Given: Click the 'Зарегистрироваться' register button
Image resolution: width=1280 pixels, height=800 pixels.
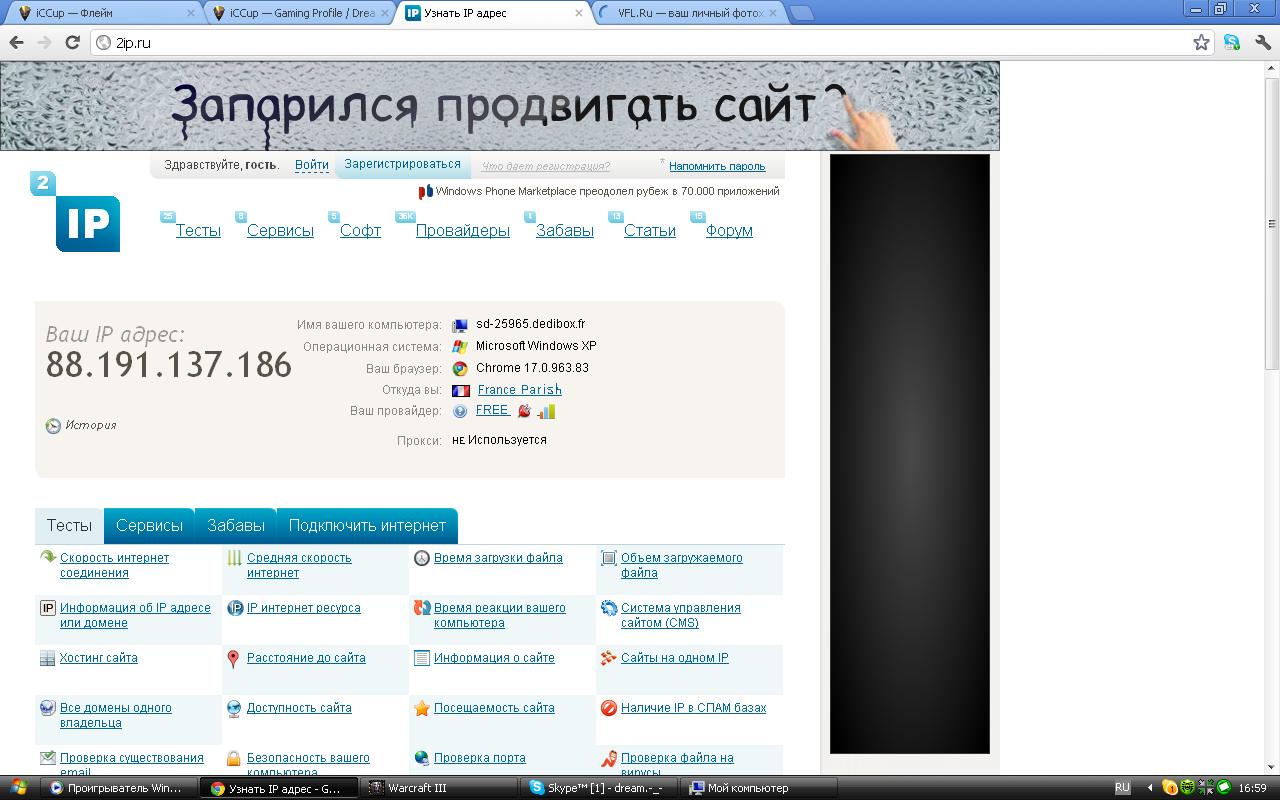Looking at the screenshot, I should tap(402, 165).
